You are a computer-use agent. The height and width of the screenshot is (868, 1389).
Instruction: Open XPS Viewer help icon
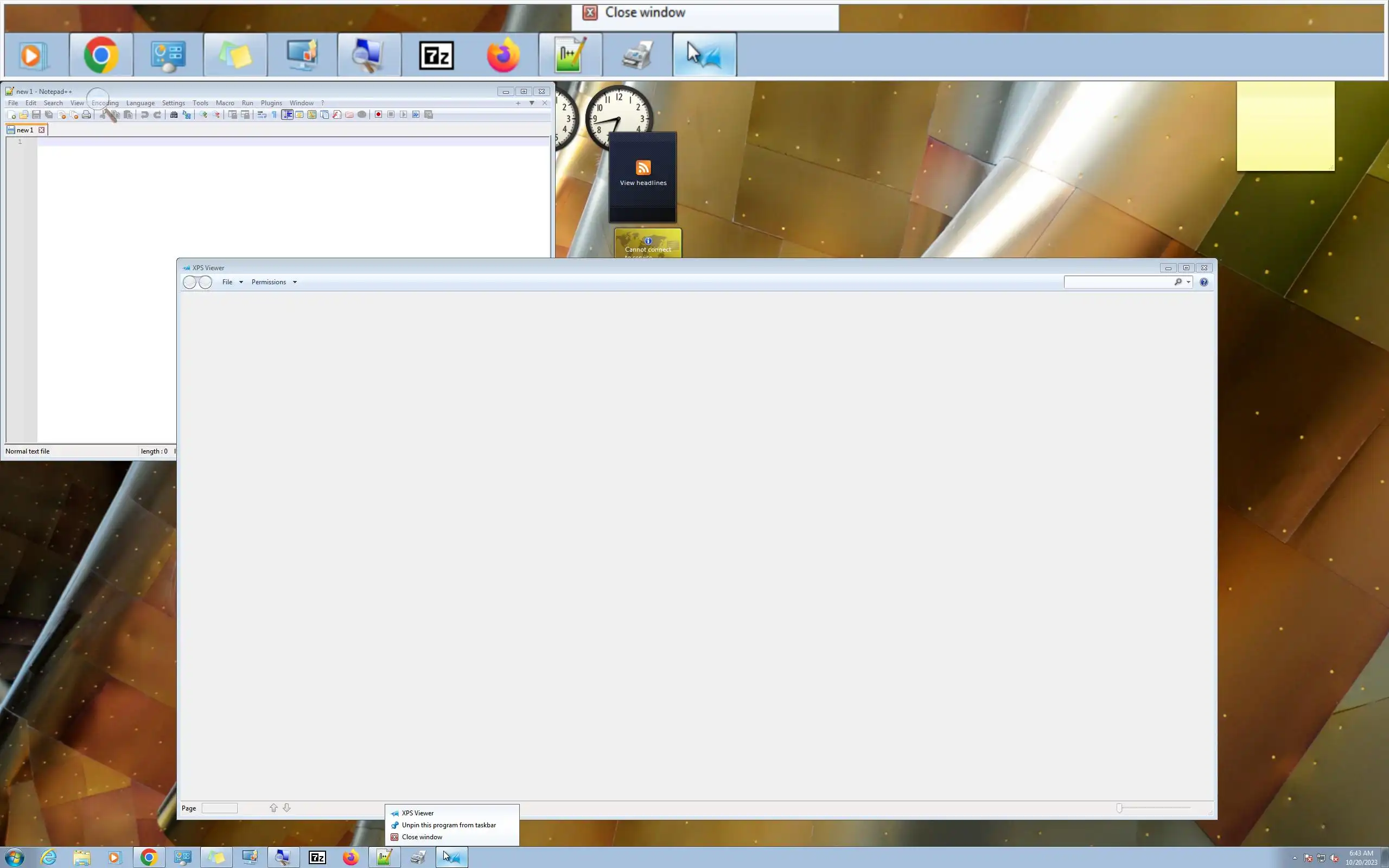point(1203,282)
